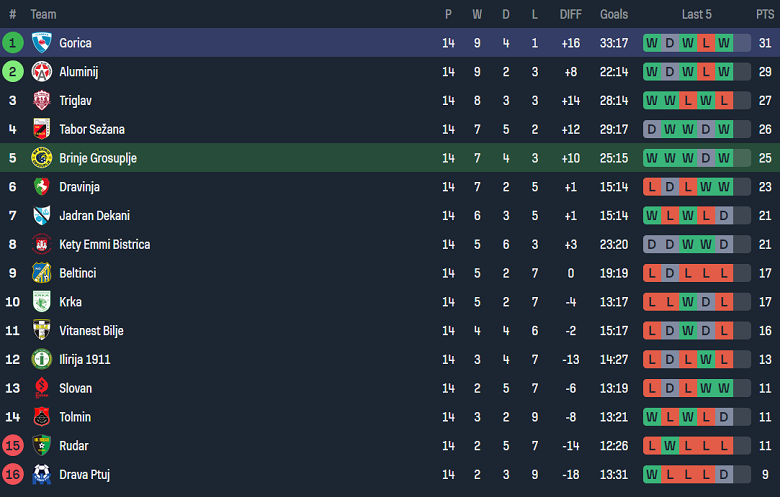Screen dimensions: 780x497
Task: Click the DIFF column header
Action: 571,14
